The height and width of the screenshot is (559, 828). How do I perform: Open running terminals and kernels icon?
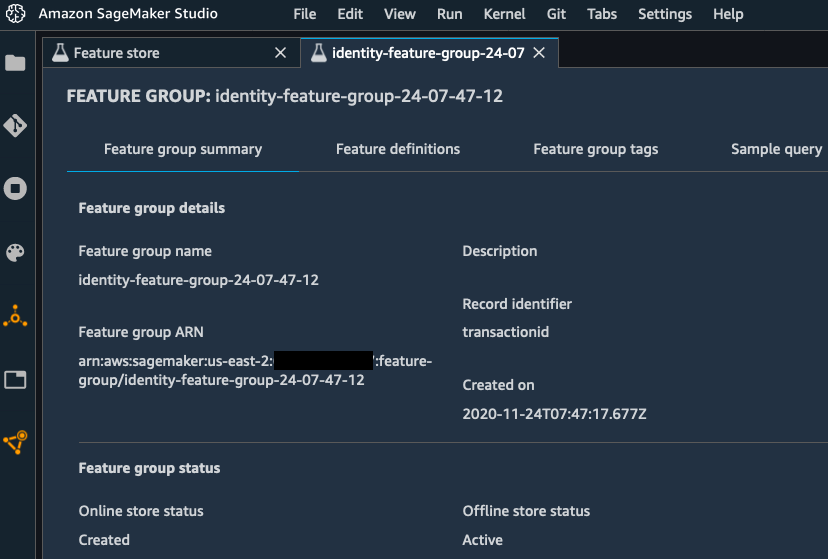point(15,188)
